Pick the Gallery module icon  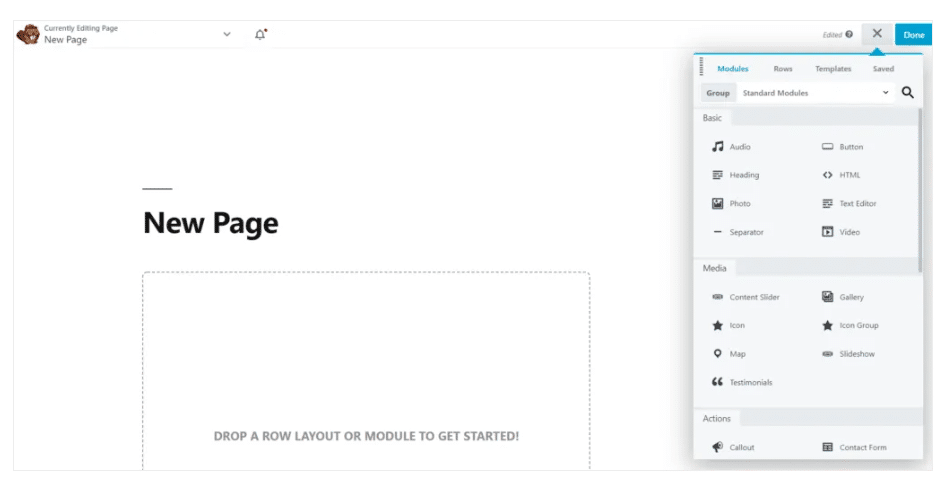pyautogui.click(x=827, y=296)
